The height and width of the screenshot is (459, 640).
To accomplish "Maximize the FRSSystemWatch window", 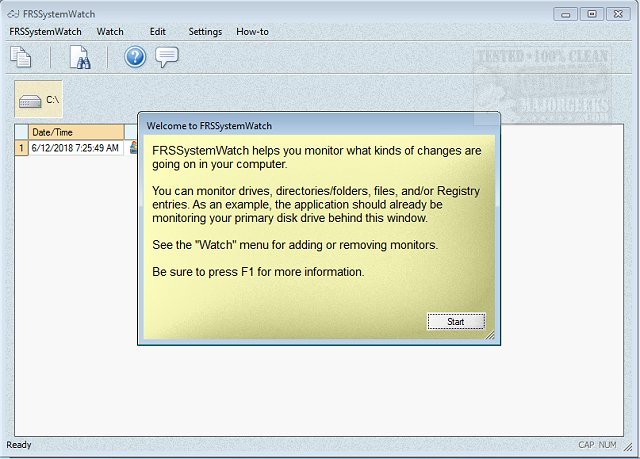I will point(591,14).
